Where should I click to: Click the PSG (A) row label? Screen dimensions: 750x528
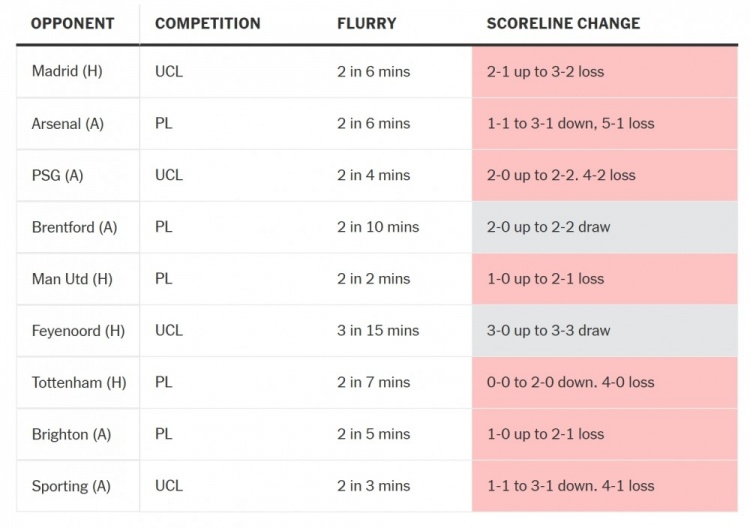click(x=58, y=175)
